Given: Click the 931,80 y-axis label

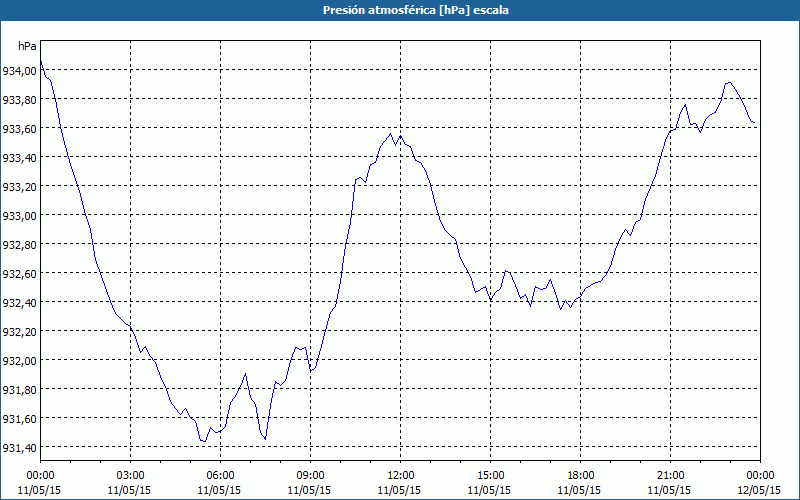Looking at the screenshot, I should 19,389.
